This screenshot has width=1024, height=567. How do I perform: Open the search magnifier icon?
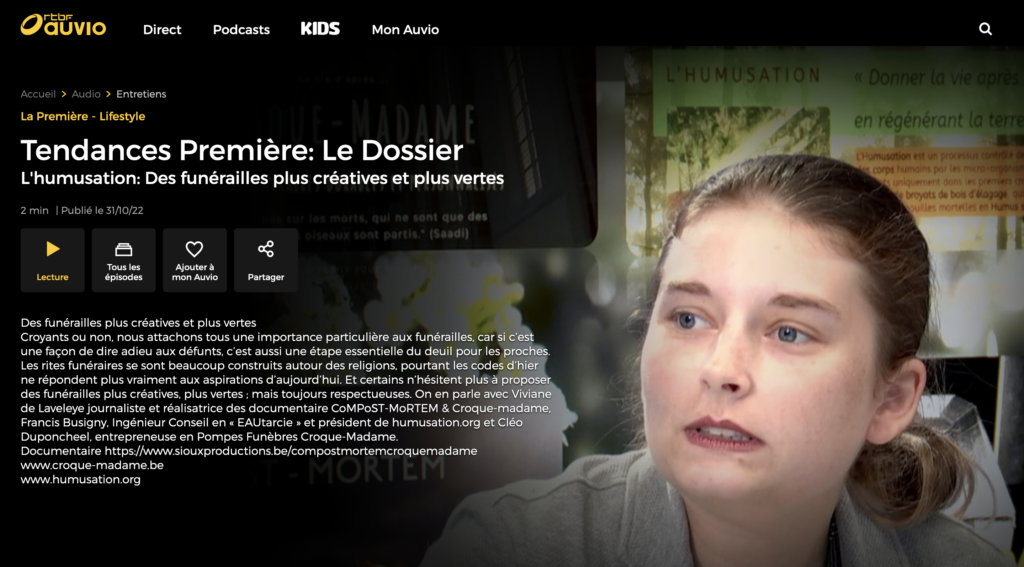[x=985, y=29]
